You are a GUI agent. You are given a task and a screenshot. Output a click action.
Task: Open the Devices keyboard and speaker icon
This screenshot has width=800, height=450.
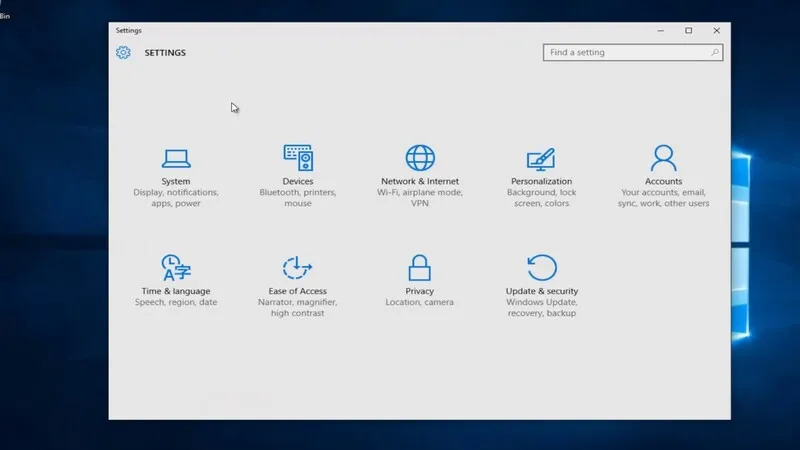[x=298, y=158]
